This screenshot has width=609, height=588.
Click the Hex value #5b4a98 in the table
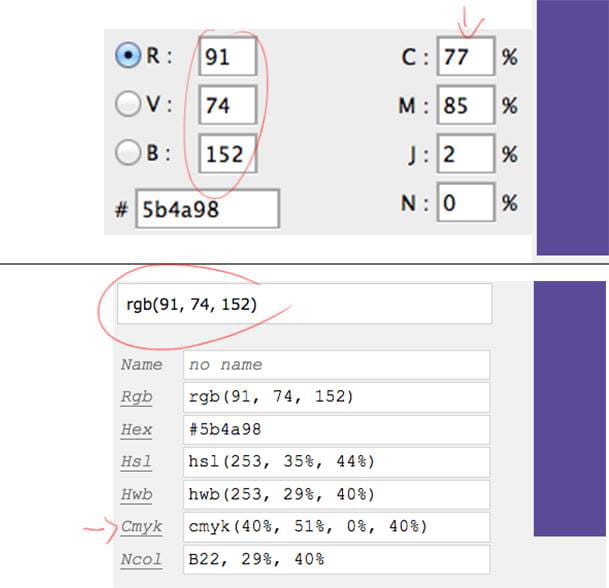(337, 430)
